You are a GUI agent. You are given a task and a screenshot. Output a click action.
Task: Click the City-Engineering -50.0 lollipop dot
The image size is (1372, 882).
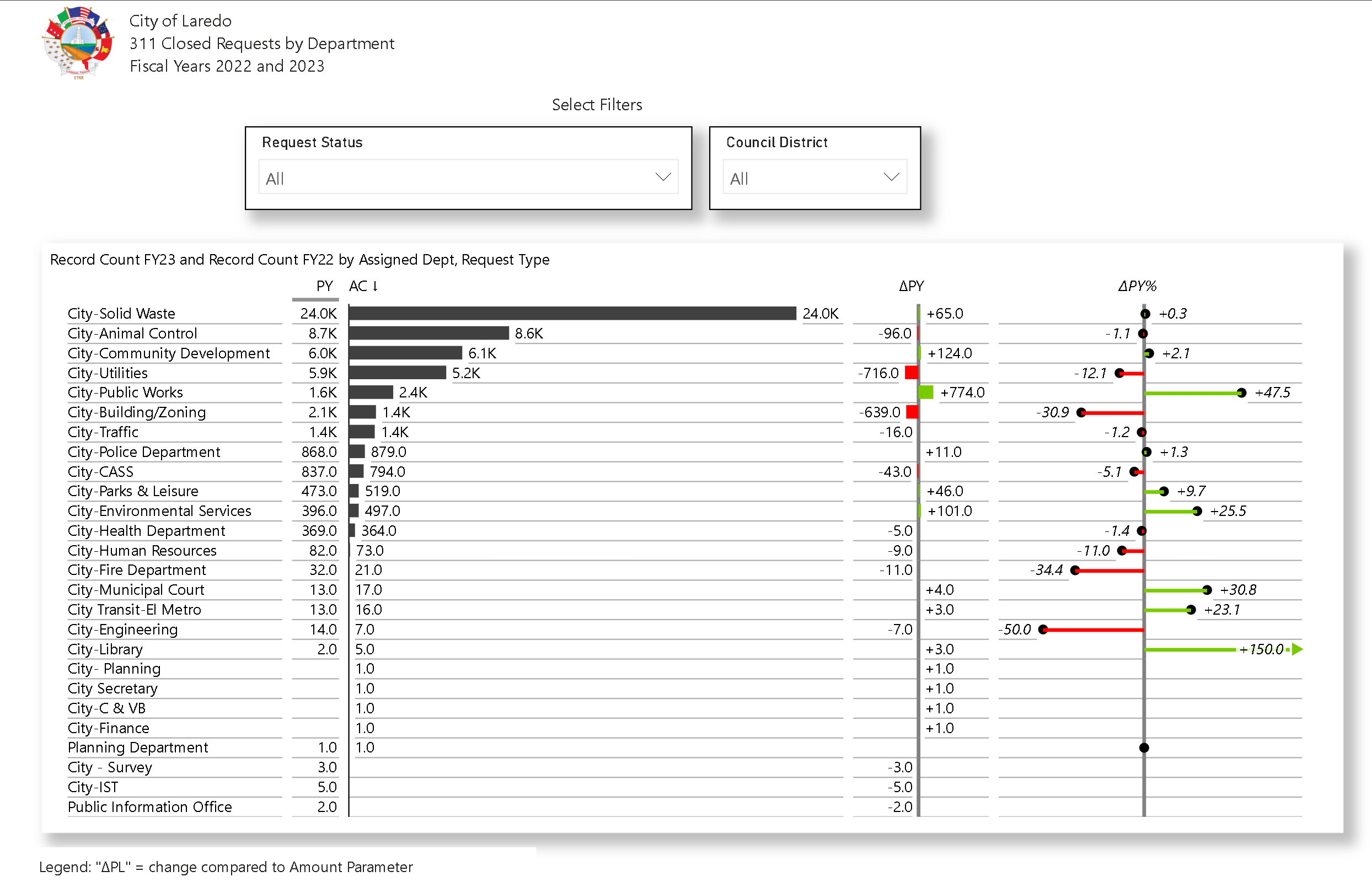pos(1043,630)
